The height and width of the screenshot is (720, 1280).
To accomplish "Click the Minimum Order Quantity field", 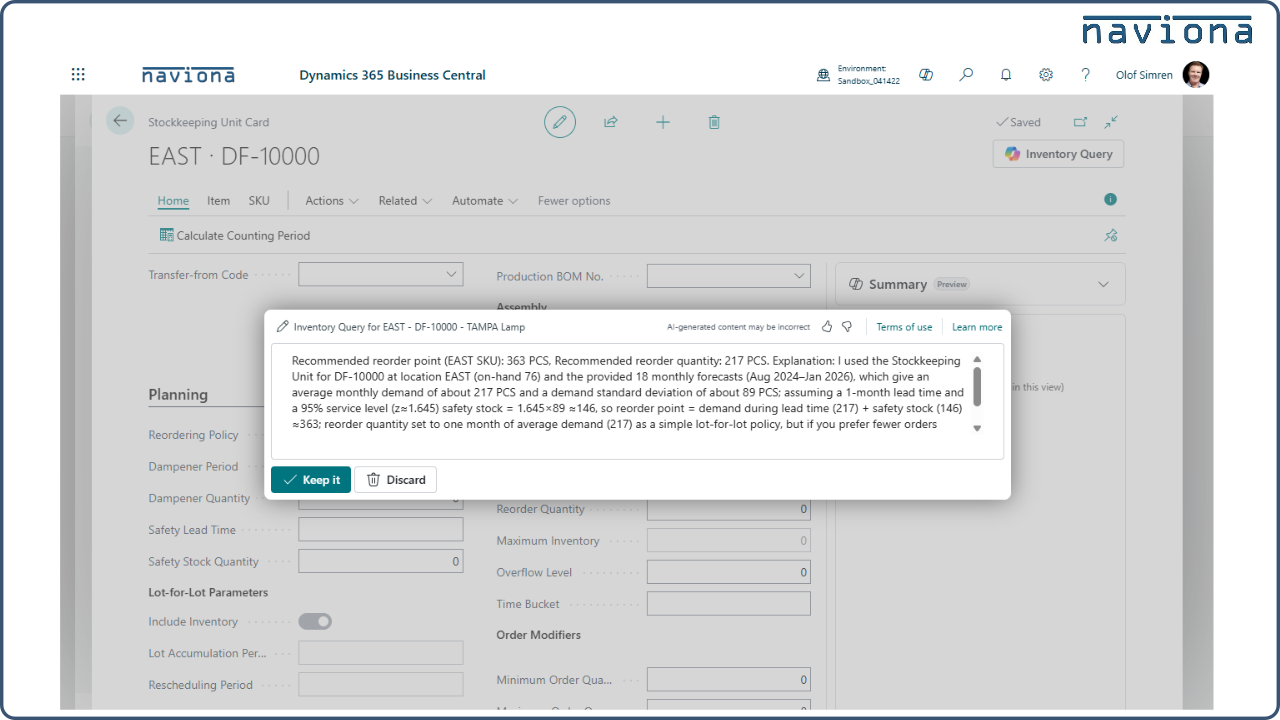I will 729,680.
